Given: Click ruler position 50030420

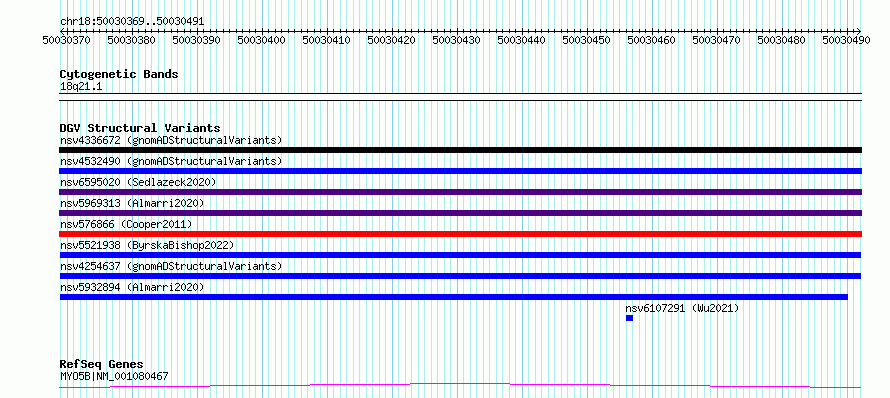Looking at the screenshot, I should 392,40.
